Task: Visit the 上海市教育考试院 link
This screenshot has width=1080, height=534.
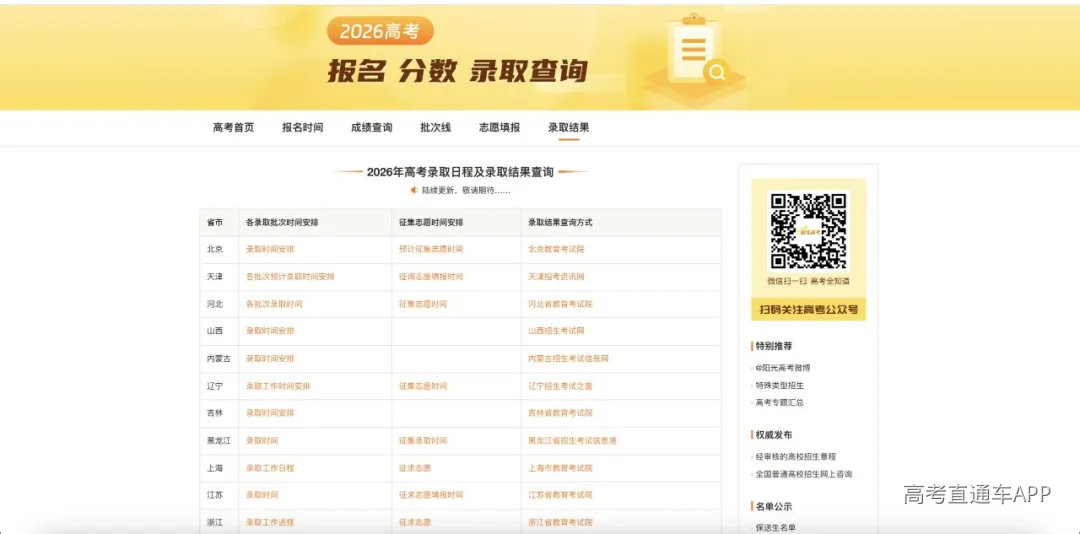Action: pos(560,468)
